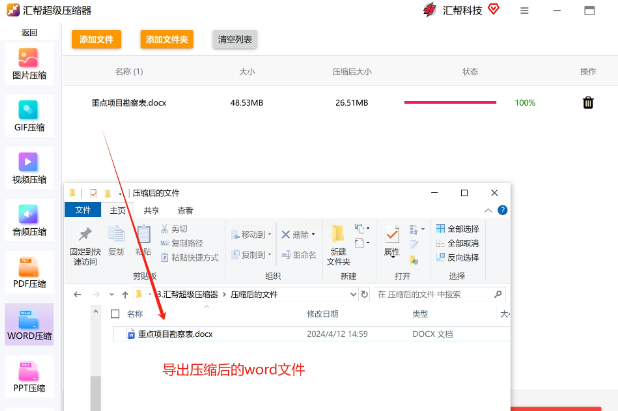Collapse the Explorer ribbon with chevron
Image resolution: width=618 pixels, height=411 pixels.
pyautogui.click(x=488, y=210)
